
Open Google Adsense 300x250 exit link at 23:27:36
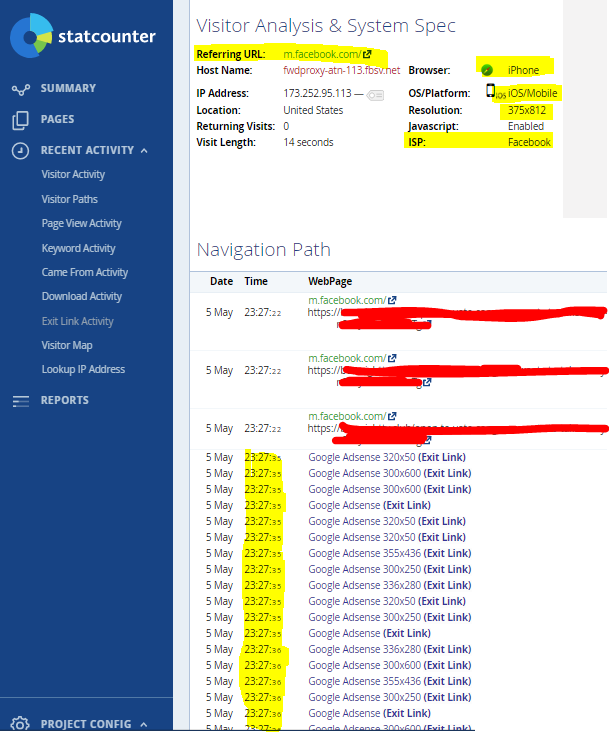point(390,697)
